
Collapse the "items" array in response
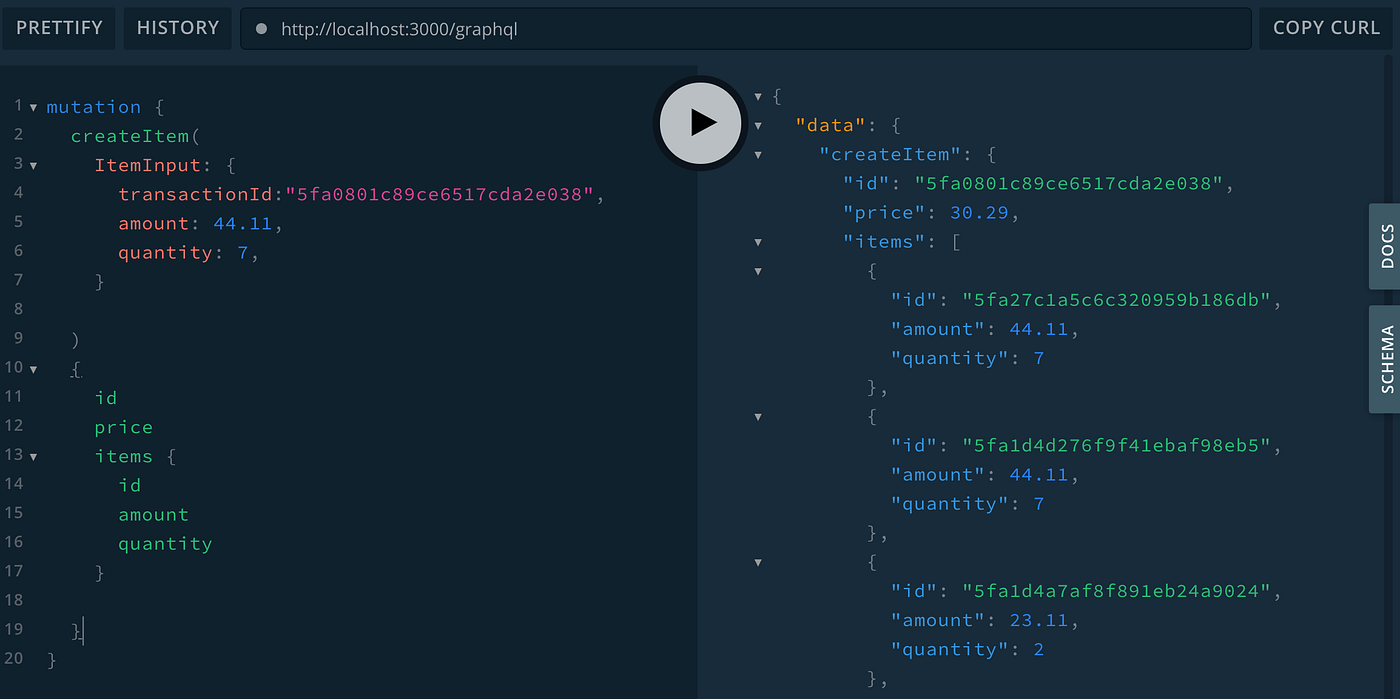pyautogui.click(x=758, y=241)
